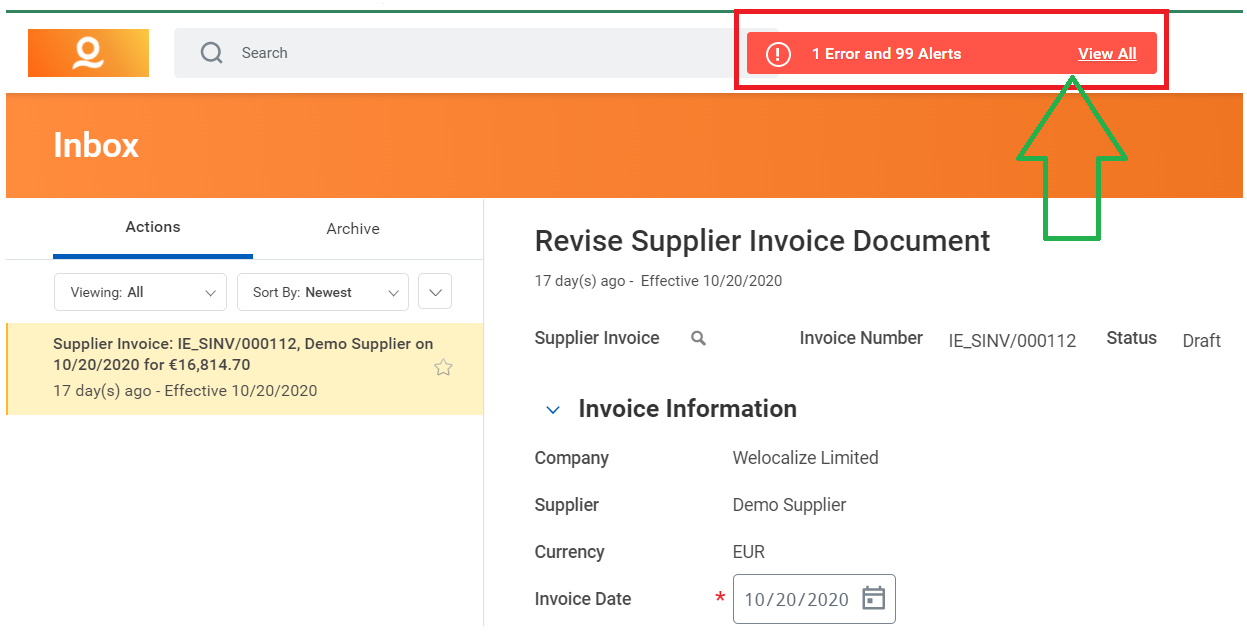Click the Revise Supplier Invoice Document heading
Viewport: 1247px width, 637px height.
coord(761,240)
